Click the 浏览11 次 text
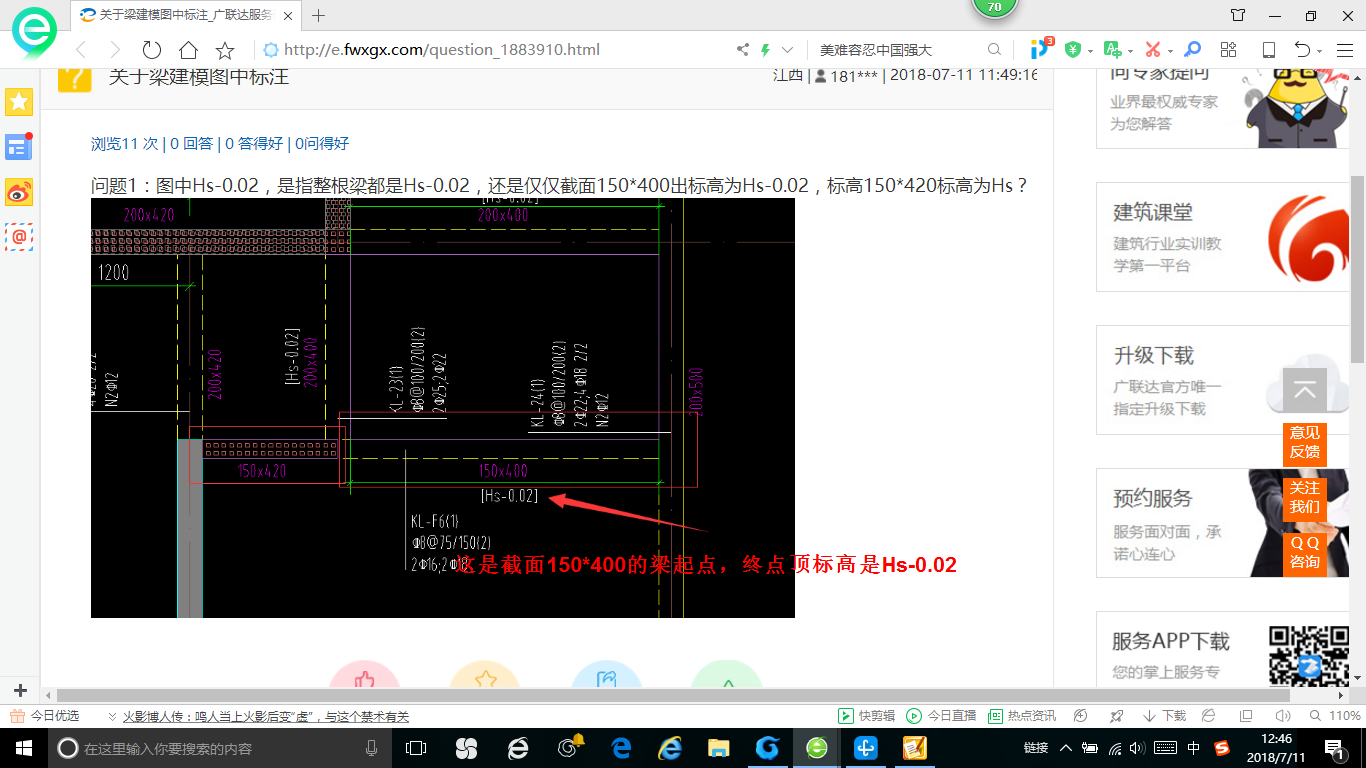Viewport: 1366px width, 768px height. [x=125, y=143]
